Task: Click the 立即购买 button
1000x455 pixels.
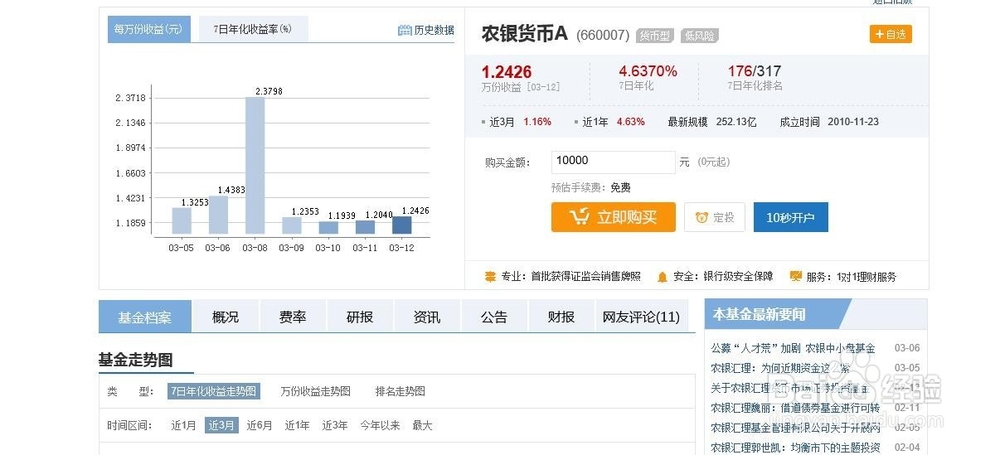Action: (613, 217)
